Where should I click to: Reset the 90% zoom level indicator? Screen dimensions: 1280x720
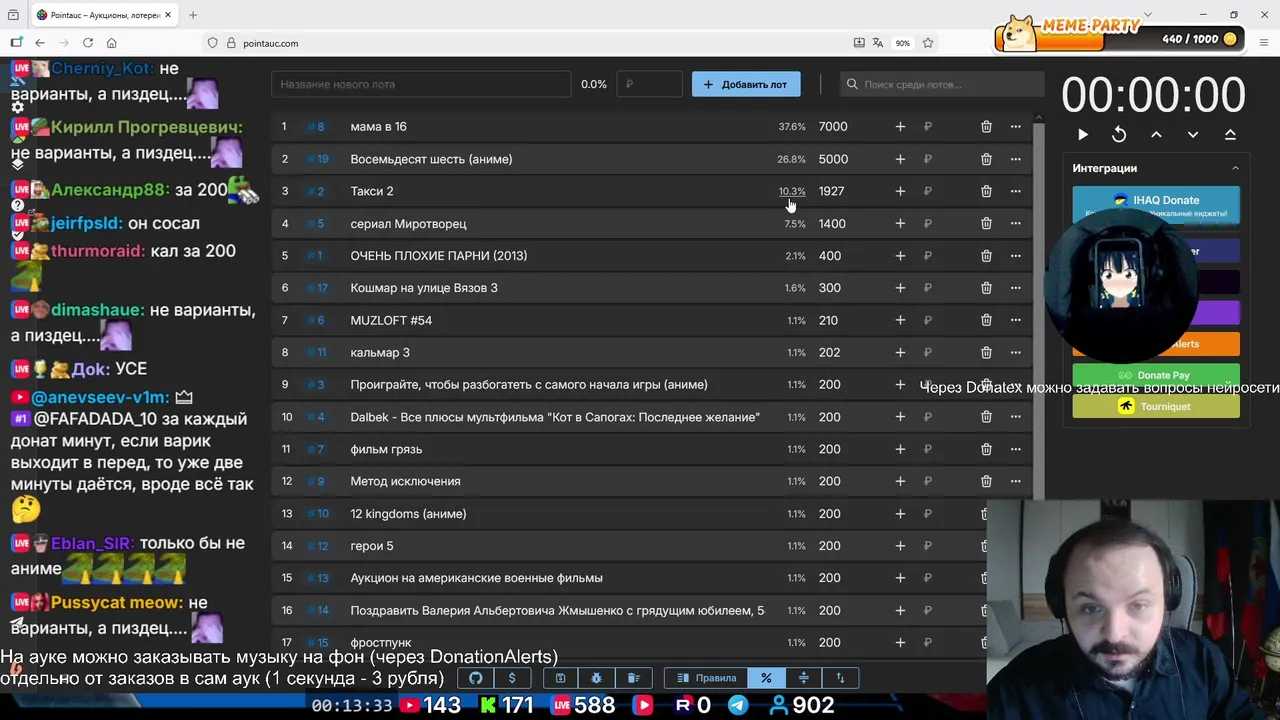[x=903, y=43]
